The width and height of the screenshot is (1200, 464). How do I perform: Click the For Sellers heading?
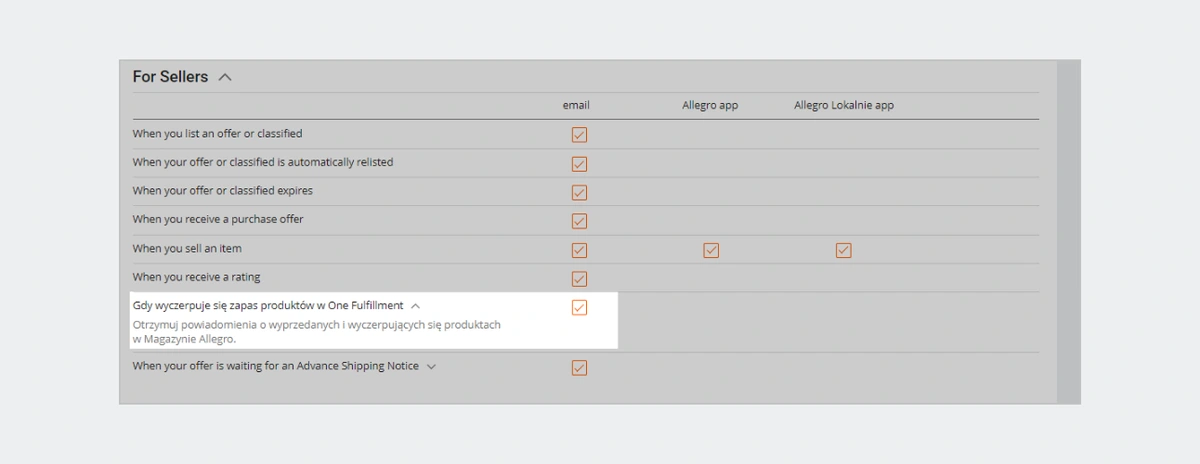tap(170, 77)
